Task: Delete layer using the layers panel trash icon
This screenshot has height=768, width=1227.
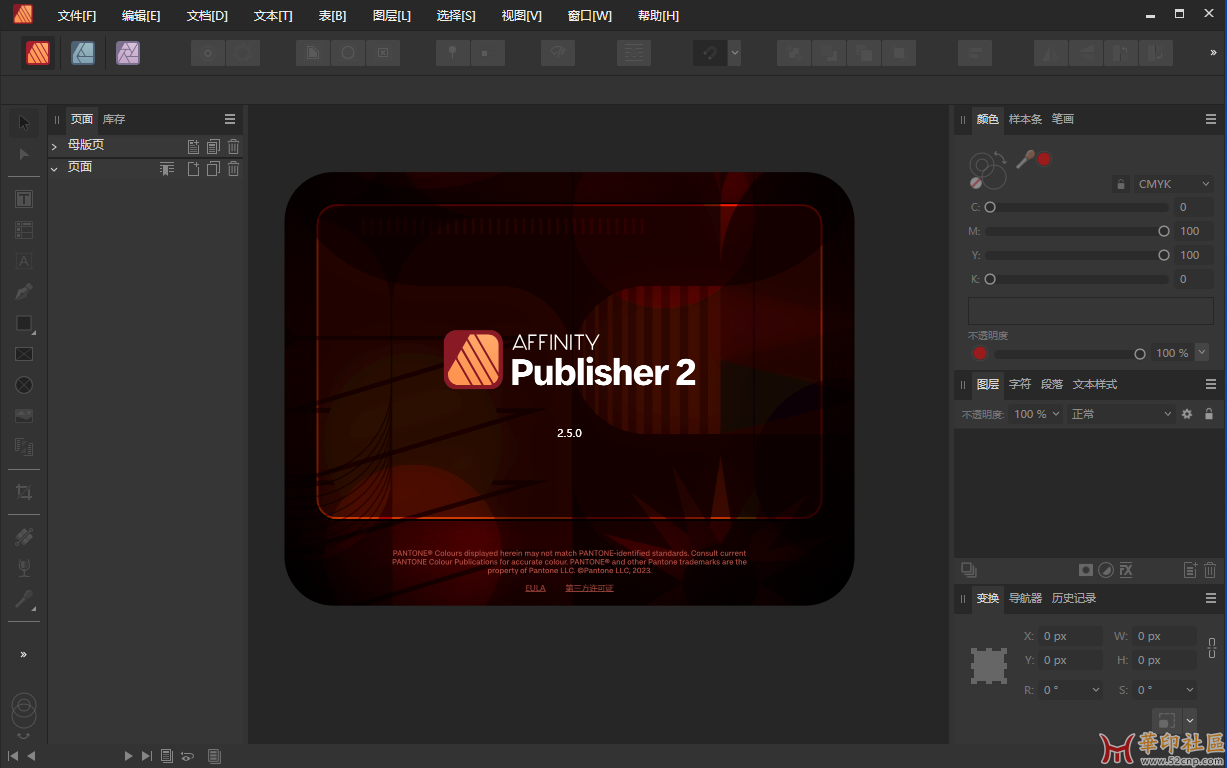Action: [1210, 570]
